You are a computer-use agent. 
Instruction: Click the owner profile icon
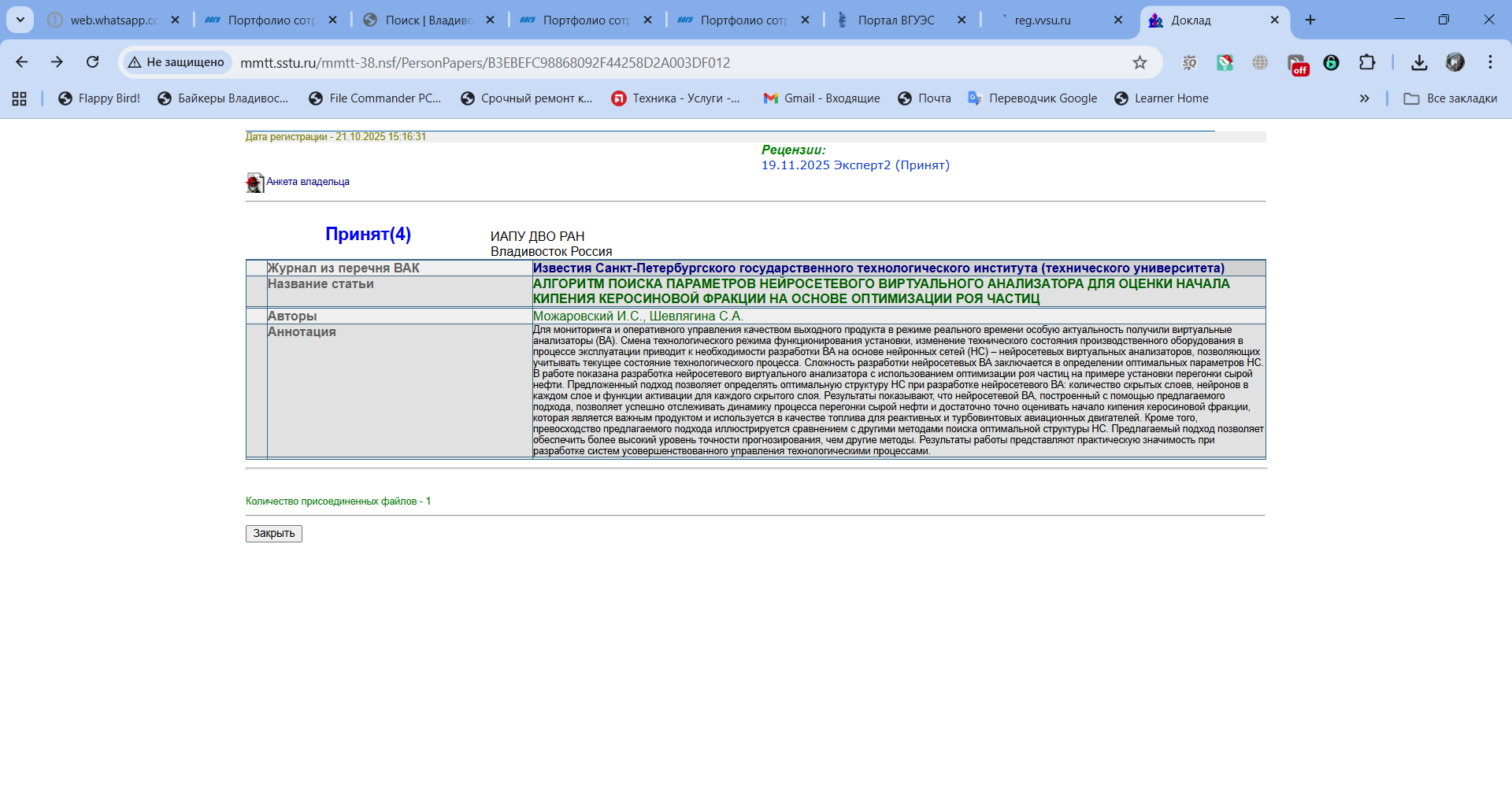click(254, 183)
